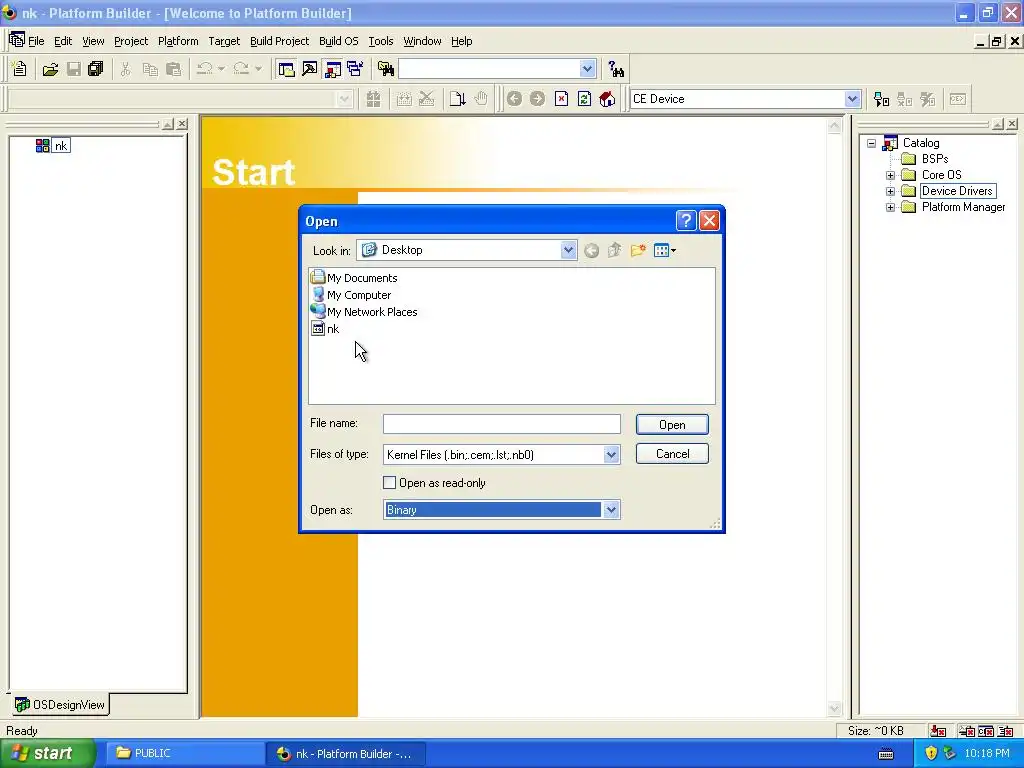Image resolution: width=1024 pixels, height=768 pixels.
Task: Select the Platform Manager label in Catalog
Action: coord(963,207)
